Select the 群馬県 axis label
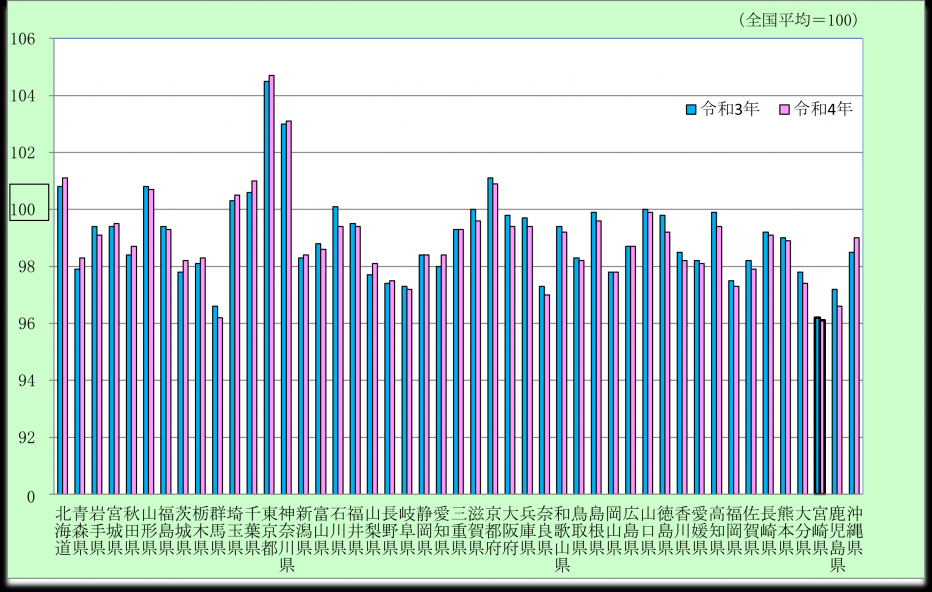 [x=218, y=531]
